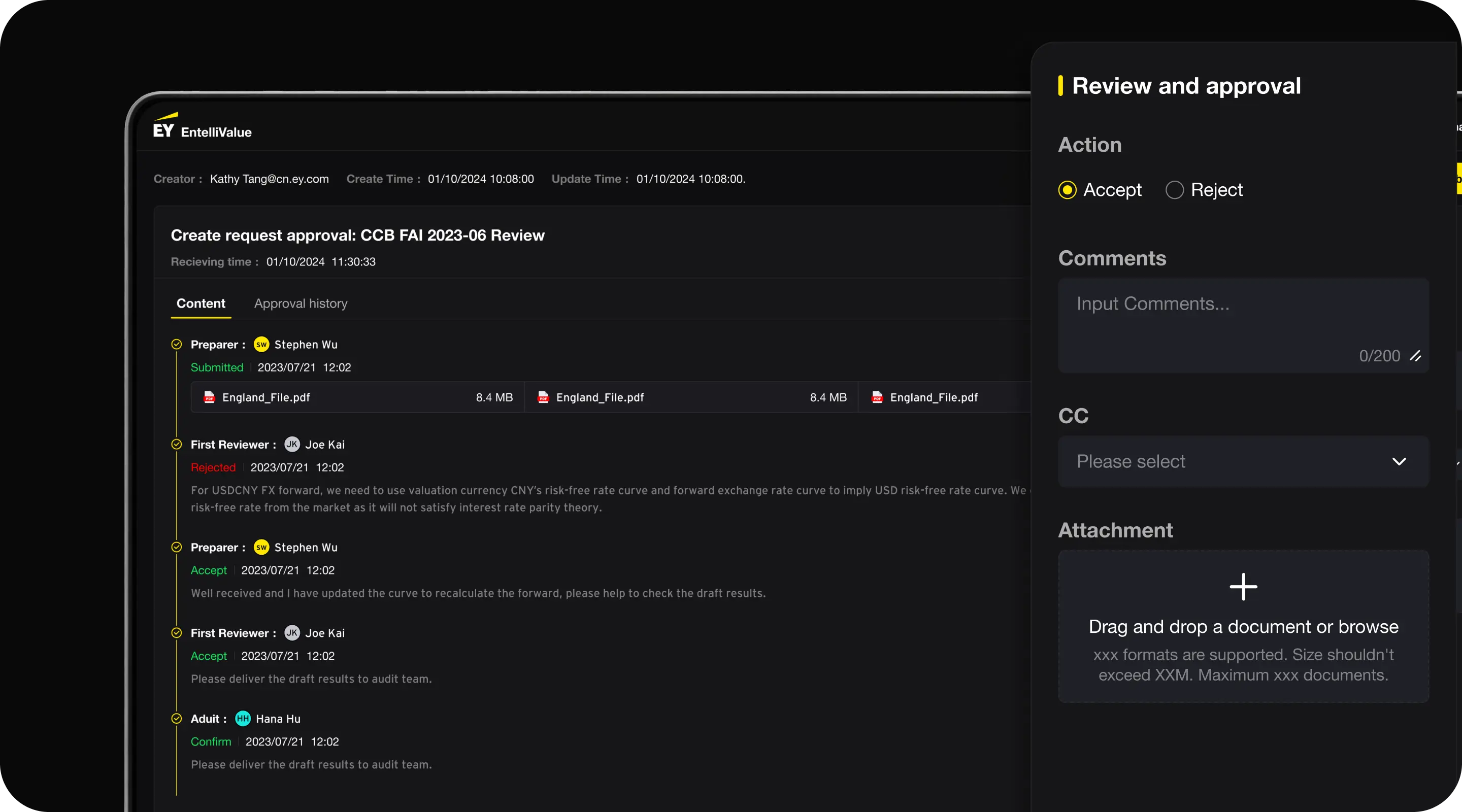This screenshot has width=1462, height=812.
Task: Click the CC dropdown chevron arrow
Action: pos(1399,461)
